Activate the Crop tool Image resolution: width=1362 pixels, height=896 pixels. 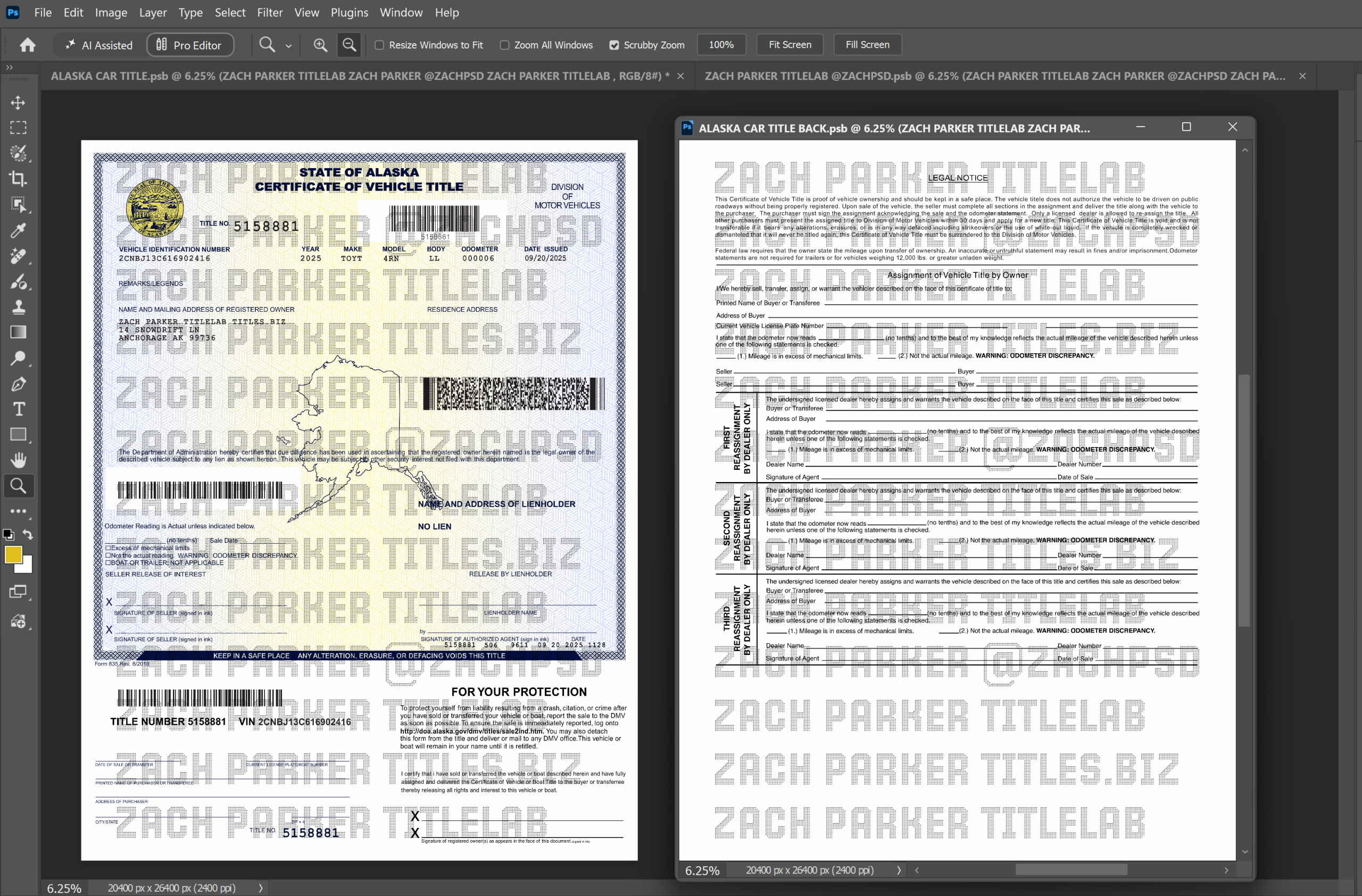18,179
